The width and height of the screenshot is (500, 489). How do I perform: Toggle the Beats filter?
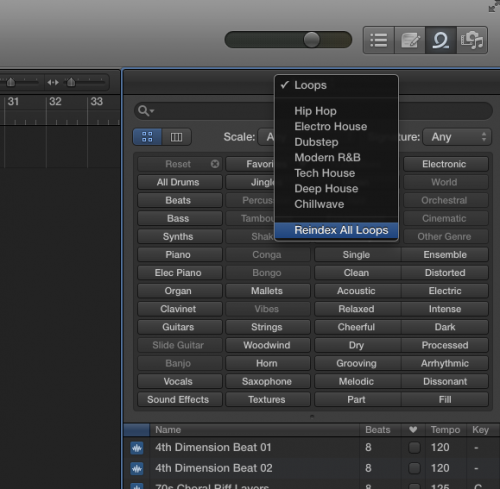(x=180, y=200)
